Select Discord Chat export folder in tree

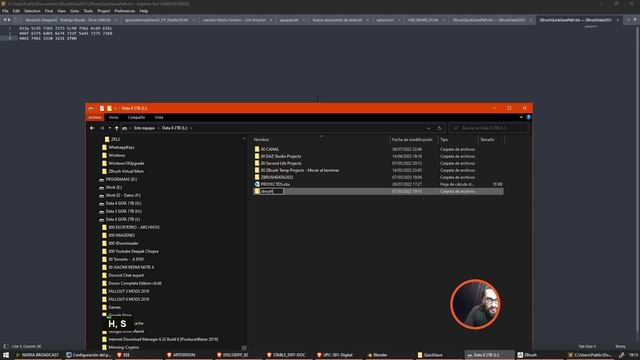126,275
